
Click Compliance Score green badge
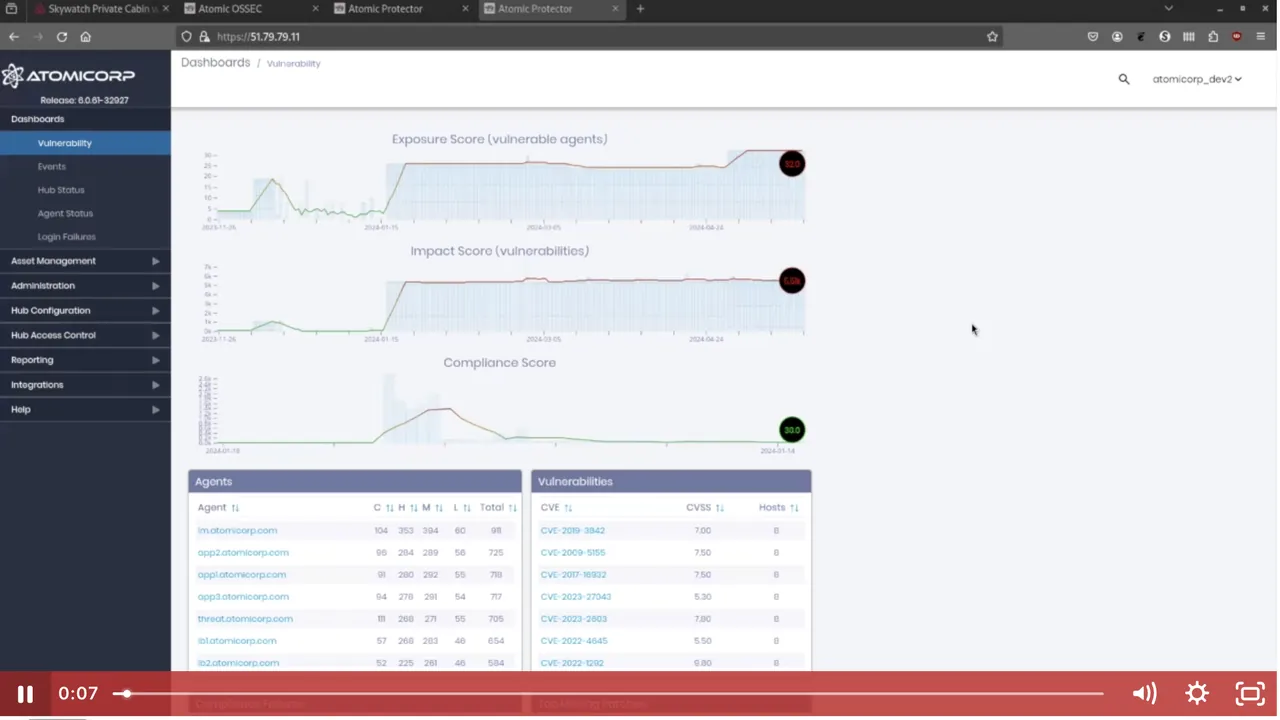point(792,430)
